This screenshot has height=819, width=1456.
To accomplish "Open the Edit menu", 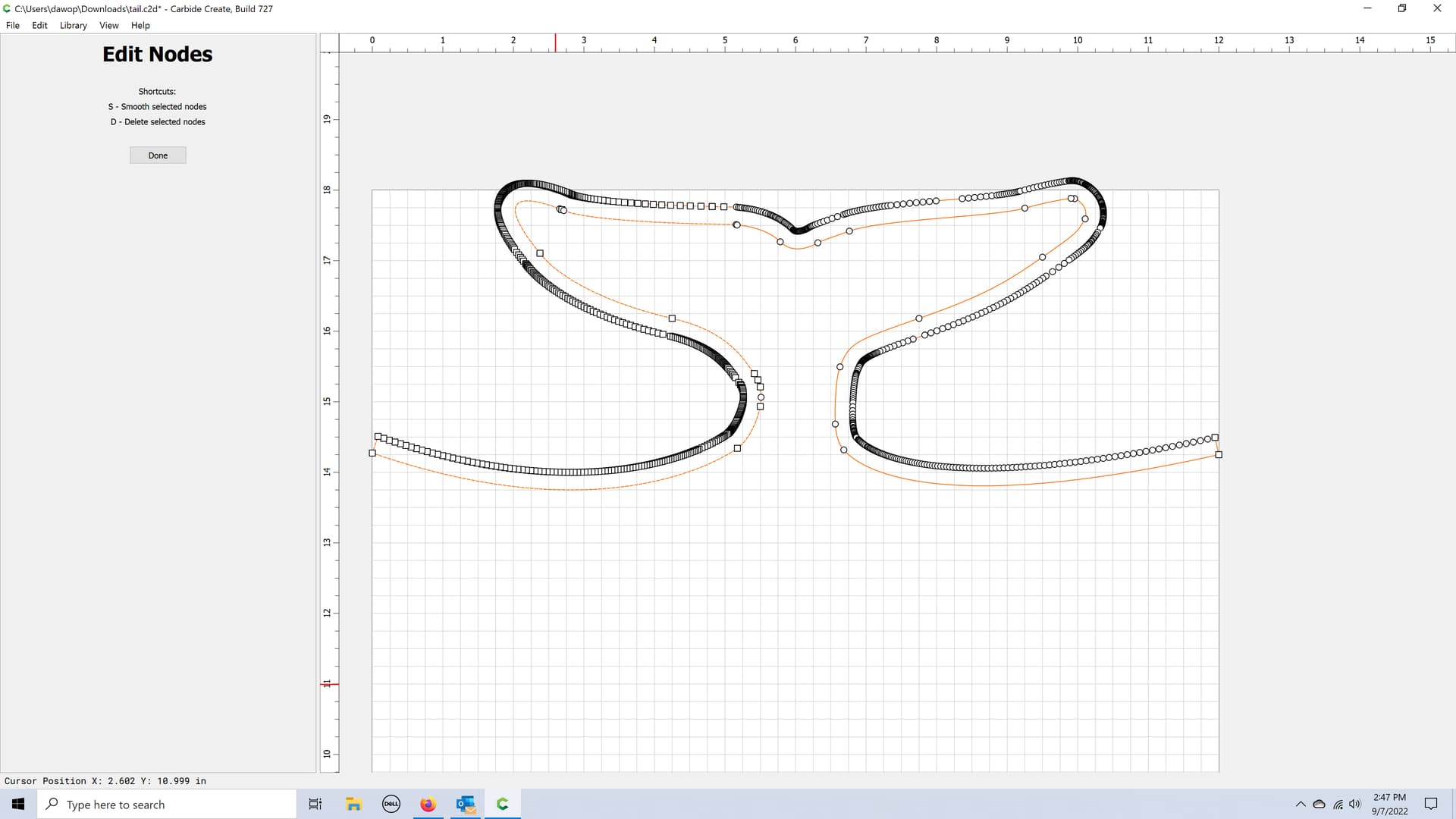I will 39,25.
